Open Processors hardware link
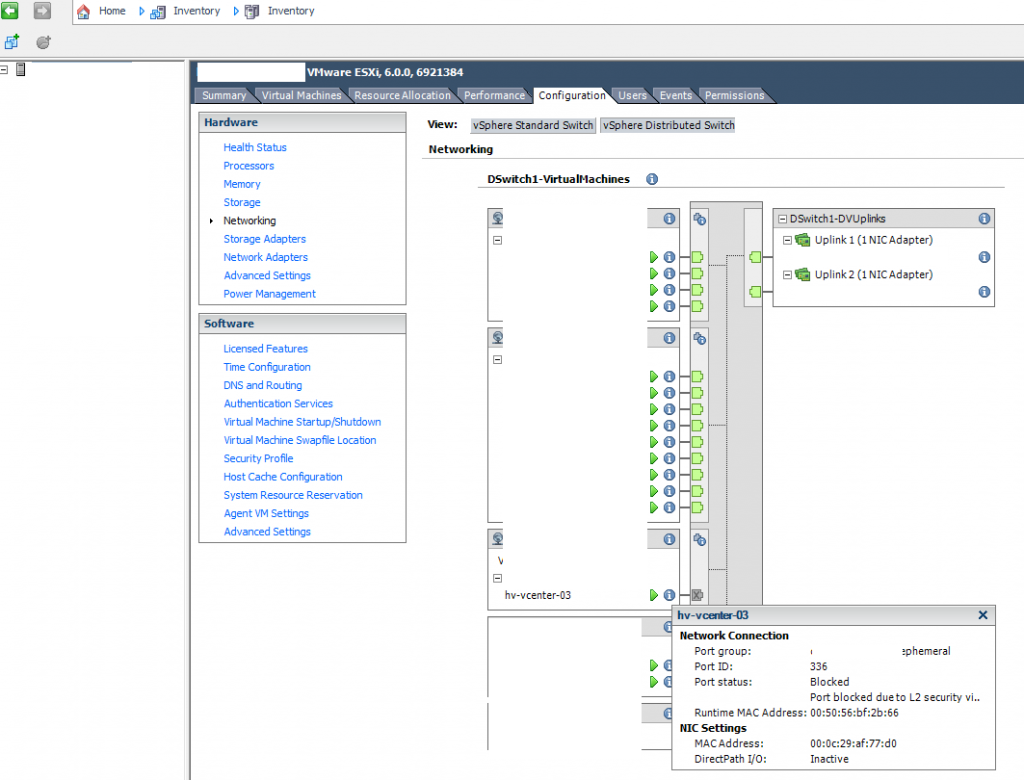 coord(248,166)
